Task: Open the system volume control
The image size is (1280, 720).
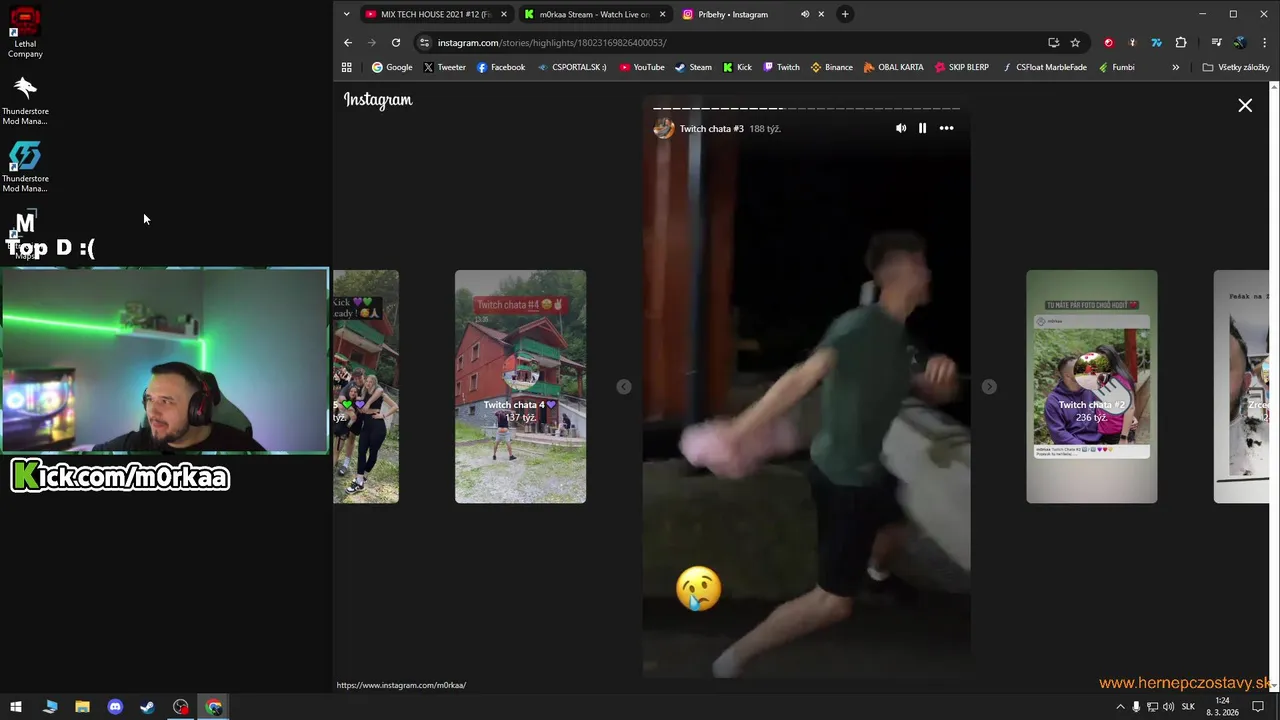Action: point(1168,707)
